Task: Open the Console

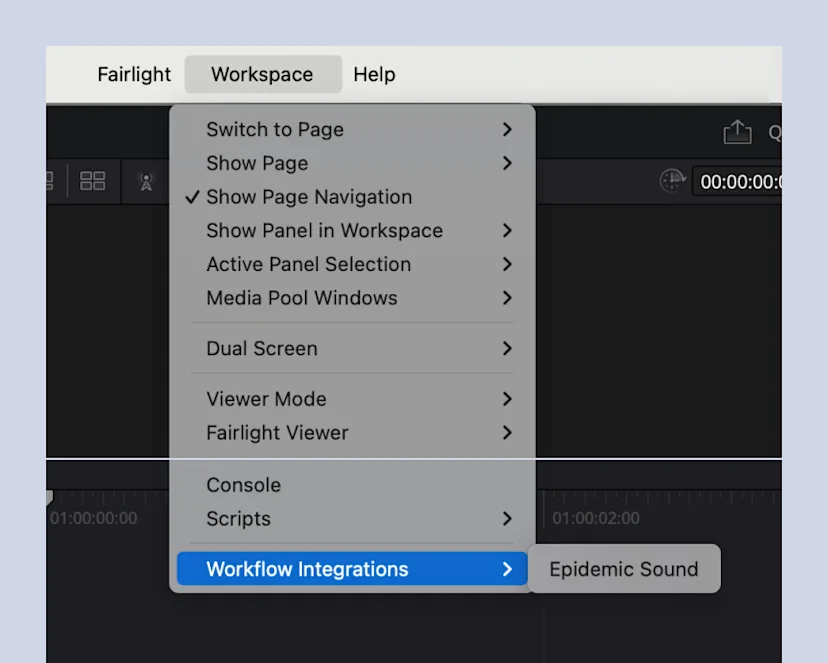Action: coord(243,485)
